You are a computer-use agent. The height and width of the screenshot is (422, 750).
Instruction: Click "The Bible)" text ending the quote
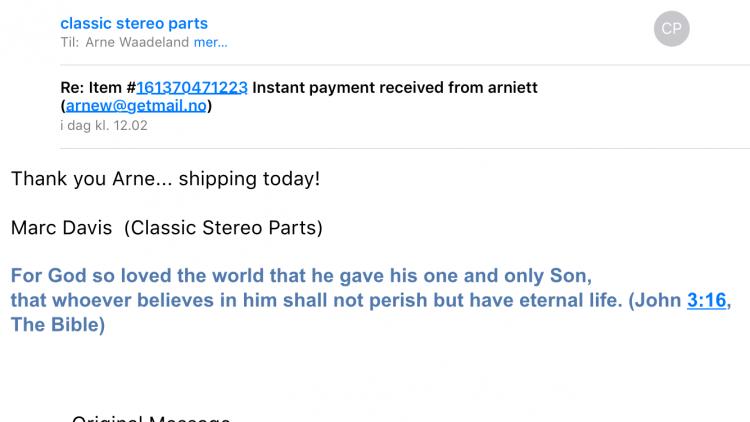click(x=57, y=325)
